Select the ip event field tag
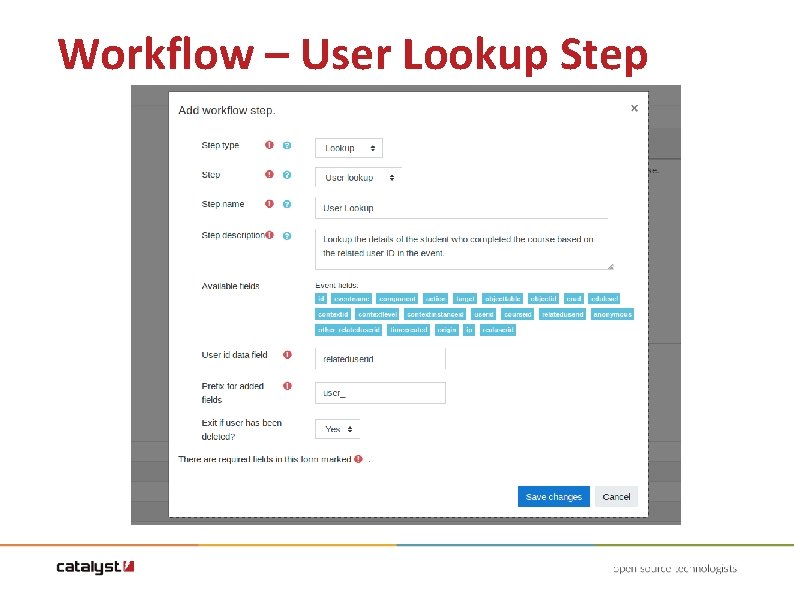794x595 pixels. [469, 330]
